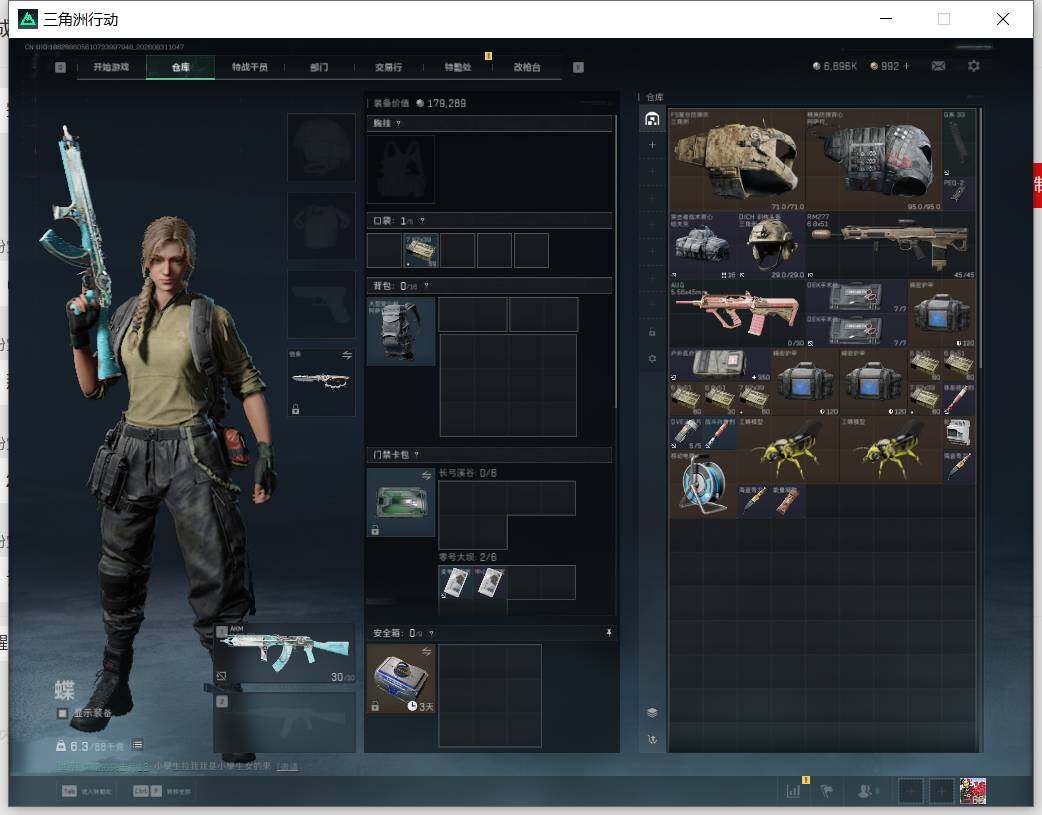
Task: Toggle the 显示装备 checkbox
Action: [62, 713]
